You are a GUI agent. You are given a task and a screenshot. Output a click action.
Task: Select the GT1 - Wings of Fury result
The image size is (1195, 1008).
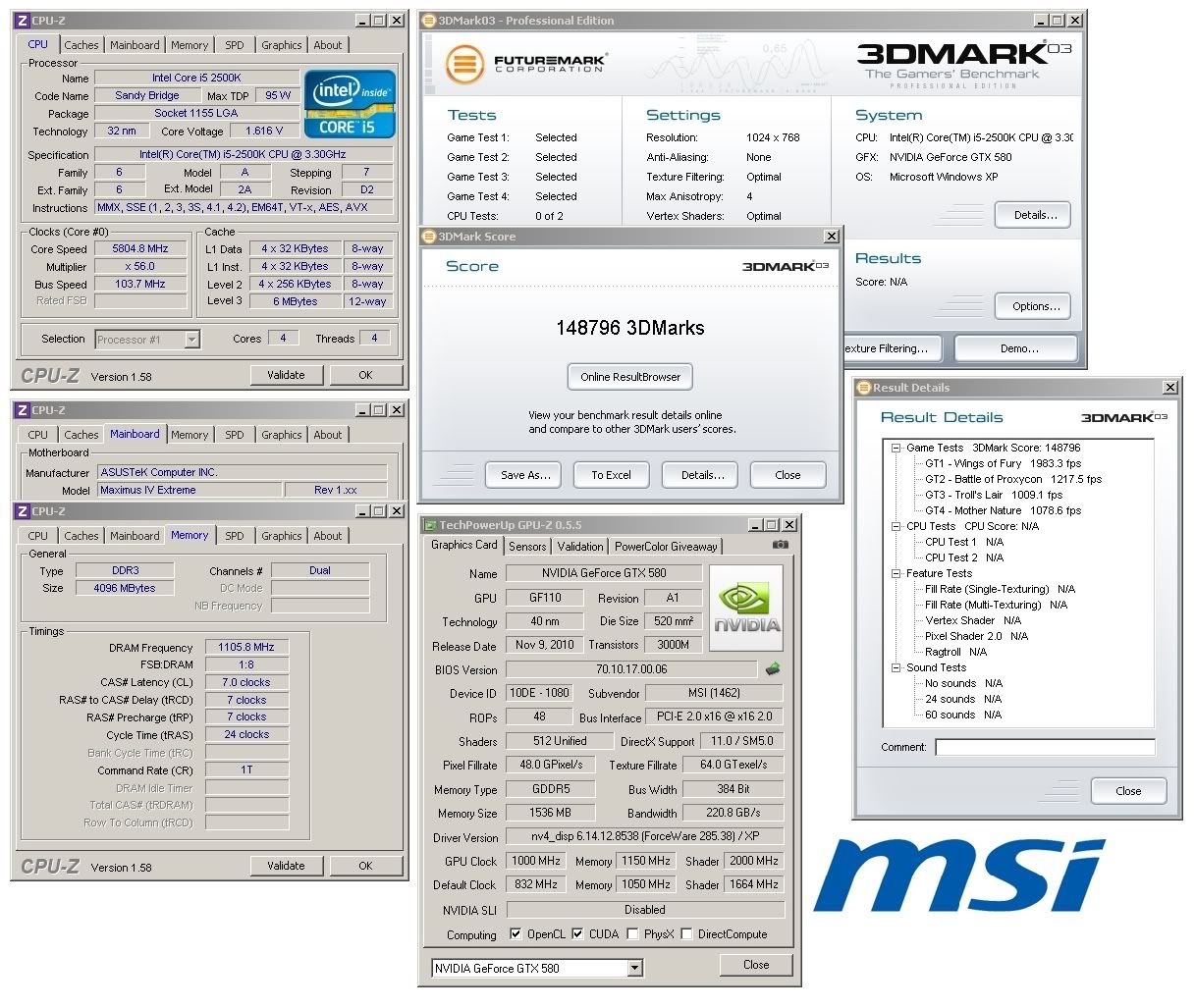1003,463
